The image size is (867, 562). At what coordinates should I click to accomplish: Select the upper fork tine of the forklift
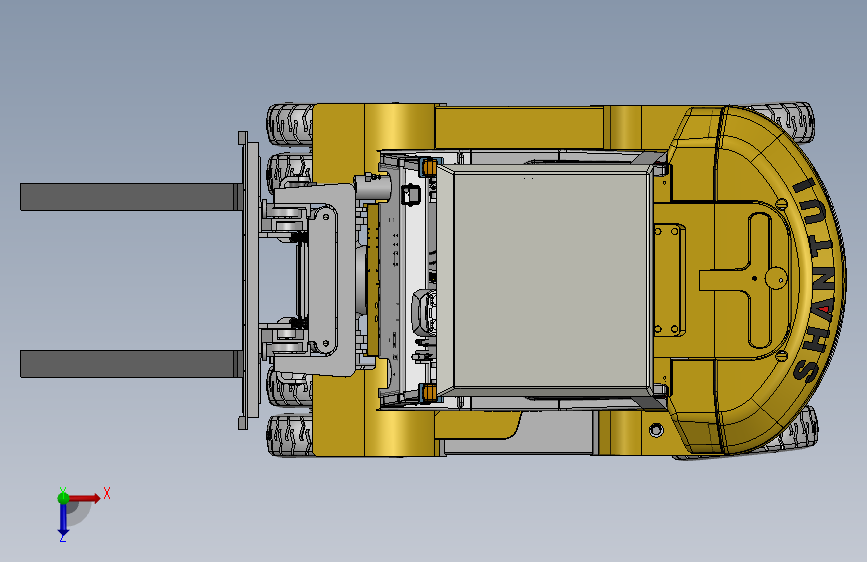point(131,197)
